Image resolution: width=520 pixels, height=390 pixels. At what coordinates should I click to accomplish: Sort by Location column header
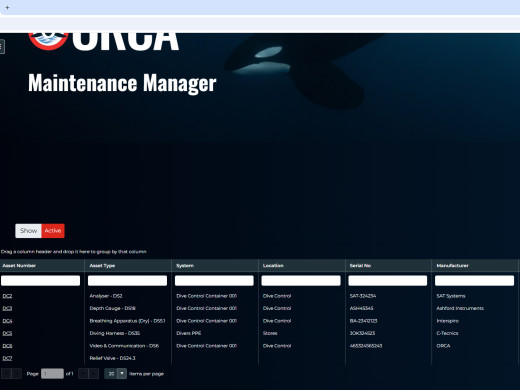(273, 266)
